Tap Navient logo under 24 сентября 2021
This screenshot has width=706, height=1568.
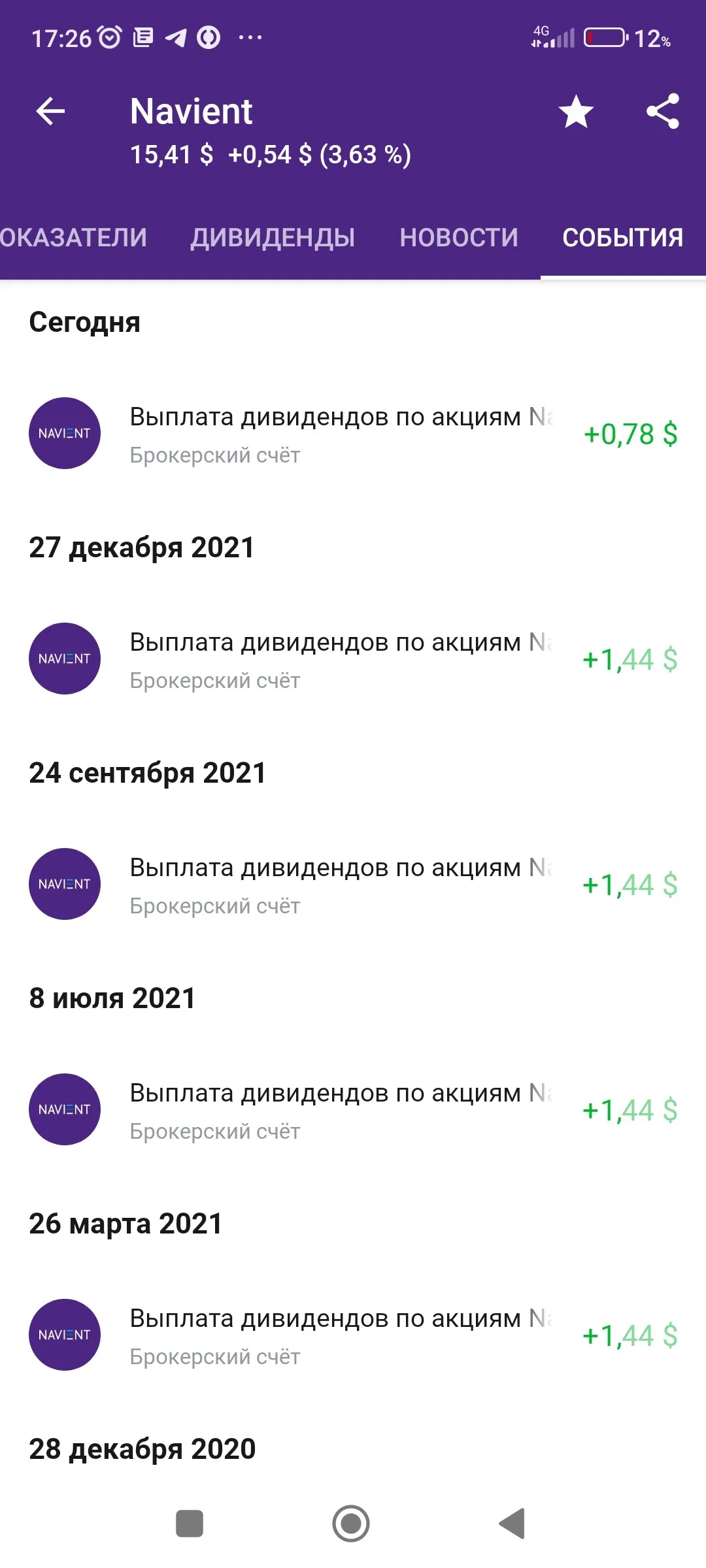point(65,884)
